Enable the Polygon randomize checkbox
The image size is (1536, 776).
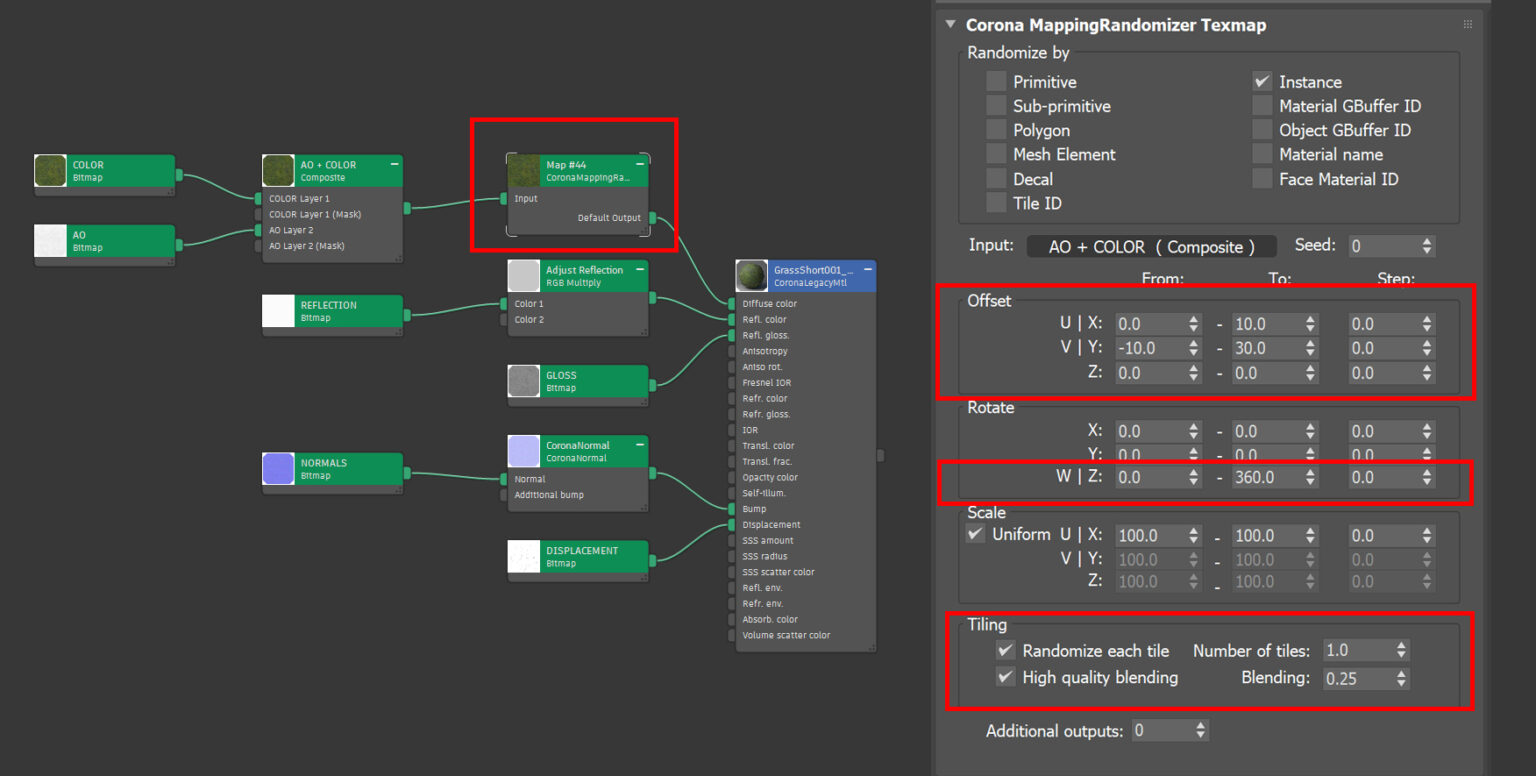pyautogui.click(x=996, y=130)
